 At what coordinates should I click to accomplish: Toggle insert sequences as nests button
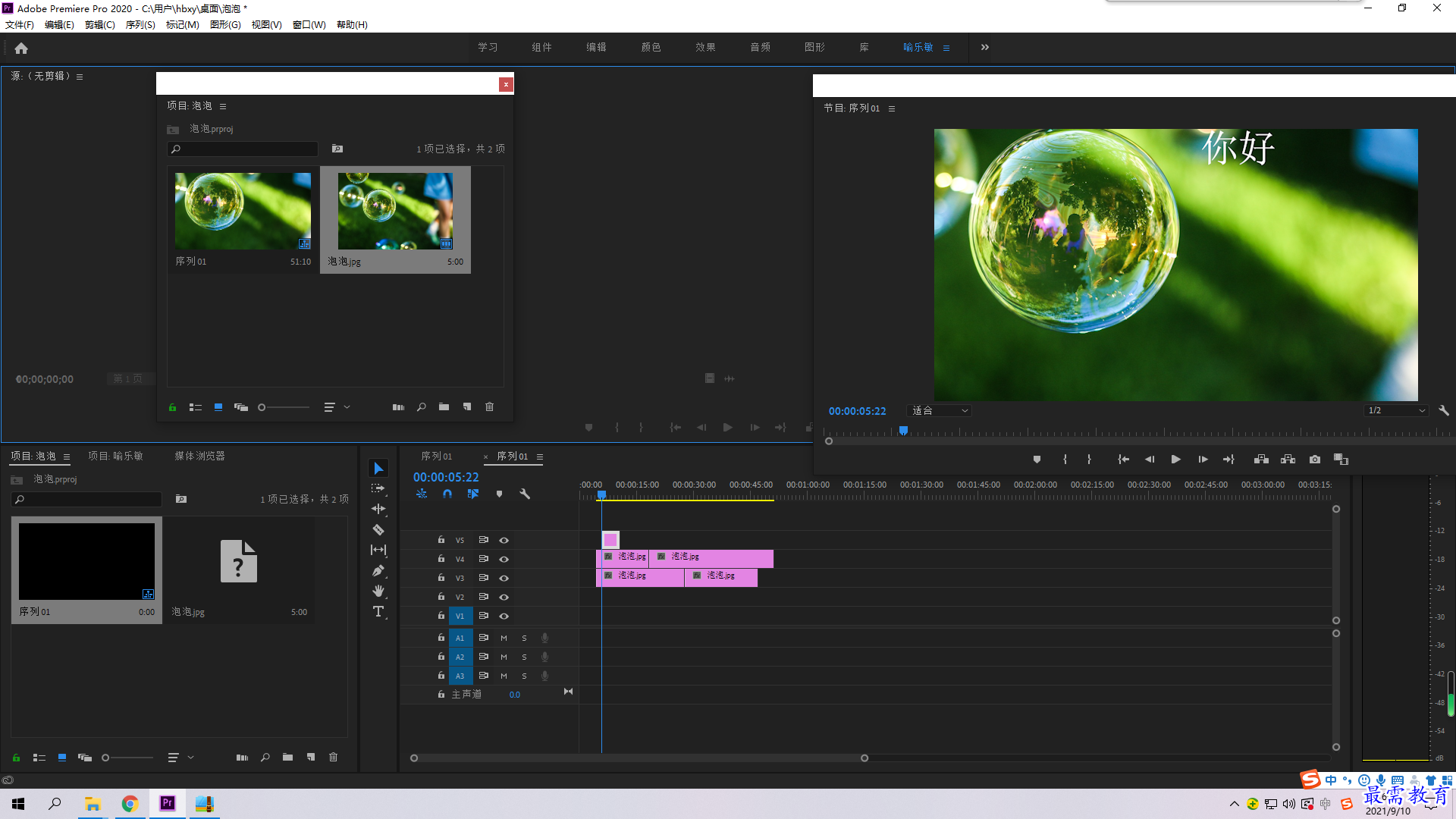click(422, 494)
